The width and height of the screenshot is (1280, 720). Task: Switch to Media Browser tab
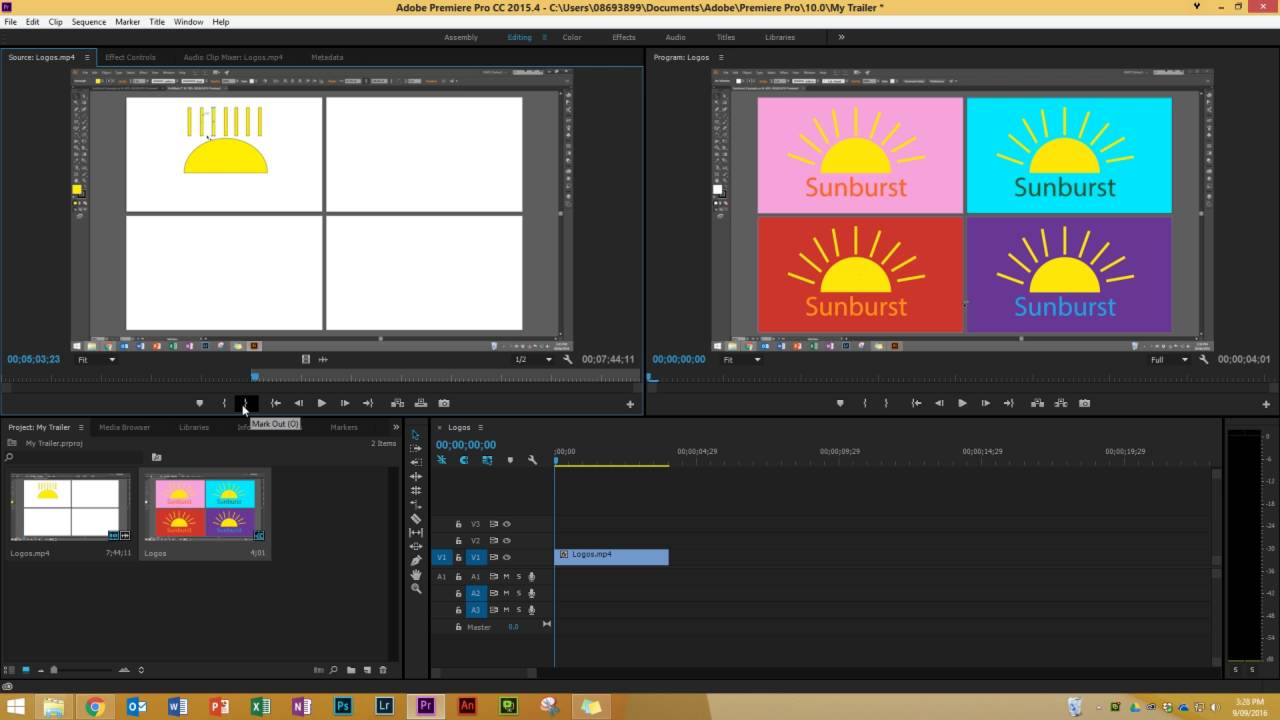point(124,427)
